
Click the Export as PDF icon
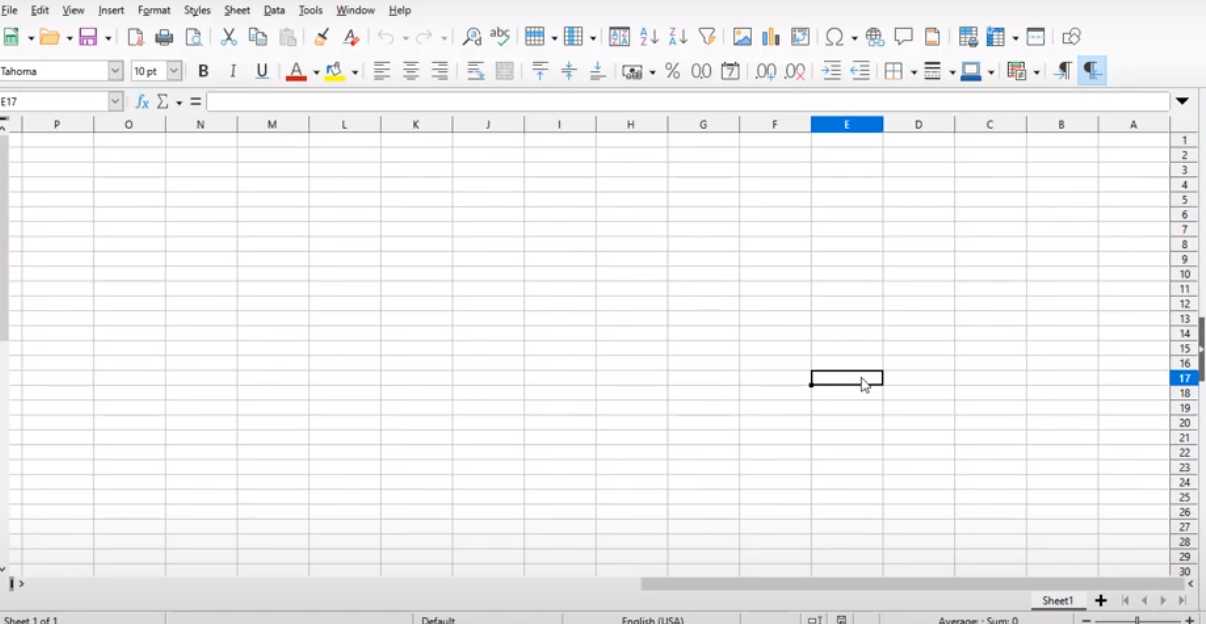click(135, 38)
